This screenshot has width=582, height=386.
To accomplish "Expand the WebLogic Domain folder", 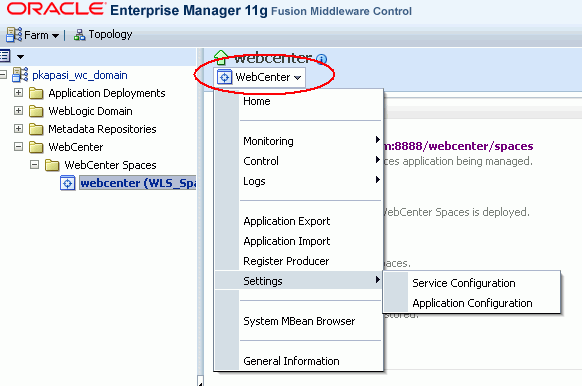I will point(18,111).
